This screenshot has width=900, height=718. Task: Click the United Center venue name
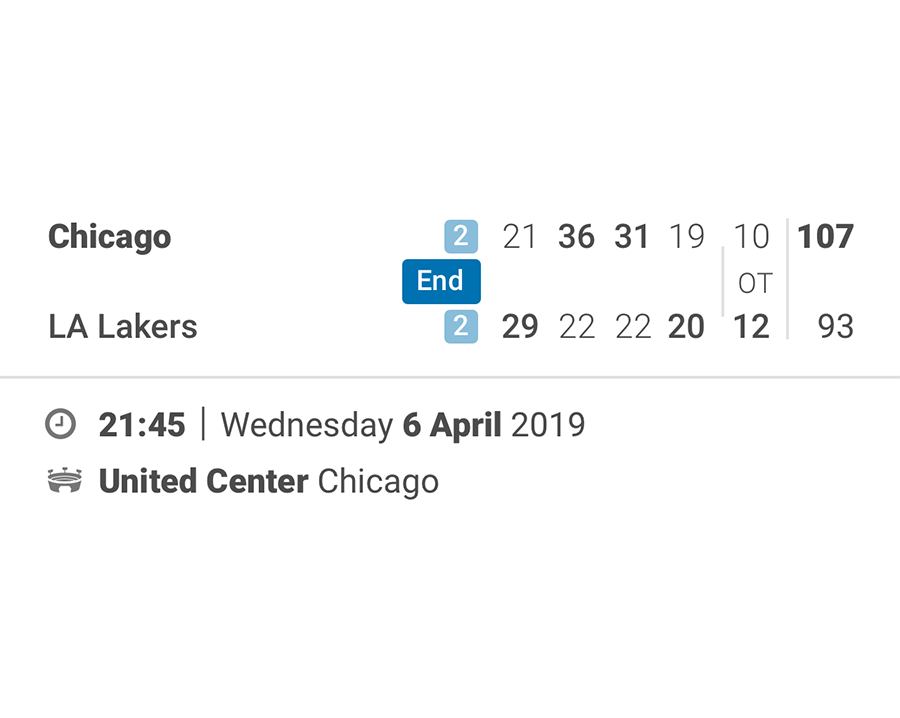(x=201, y=481)
